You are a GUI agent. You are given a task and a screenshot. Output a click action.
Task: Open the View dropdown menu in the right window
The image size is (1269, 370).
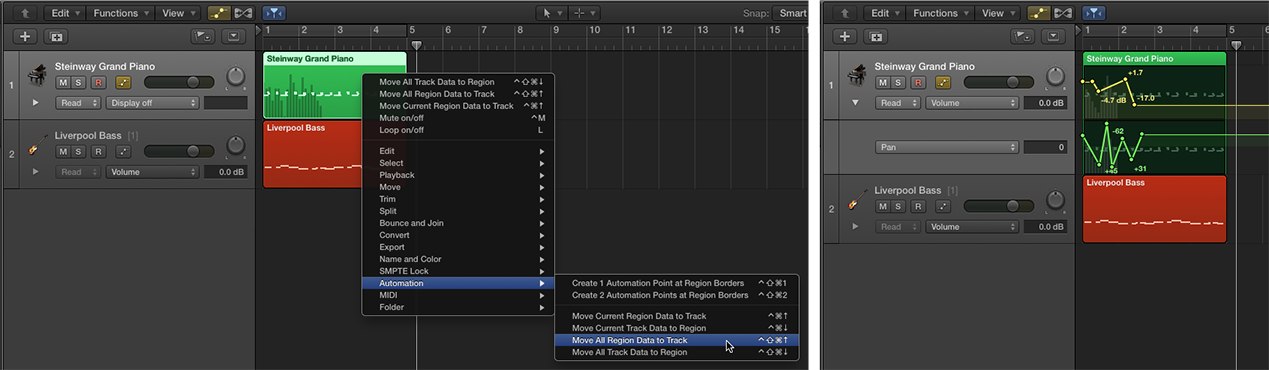coord(998,13)
